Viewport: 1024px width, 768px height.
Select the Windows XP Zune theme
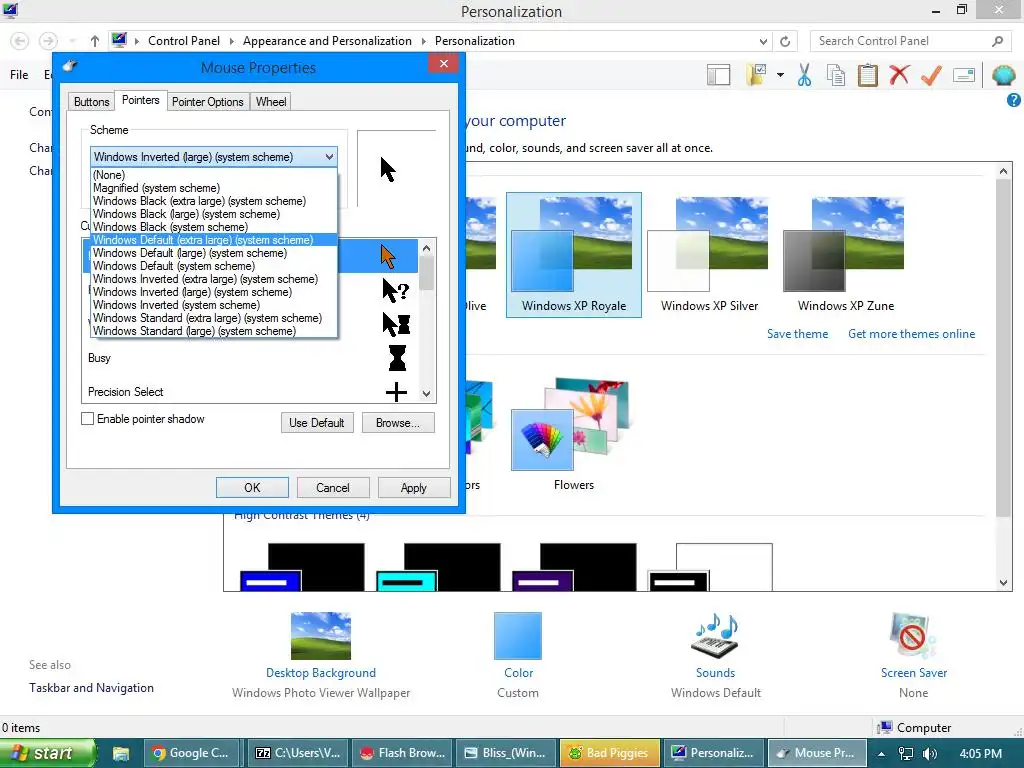pyautogui.click(x=846, y=255)
